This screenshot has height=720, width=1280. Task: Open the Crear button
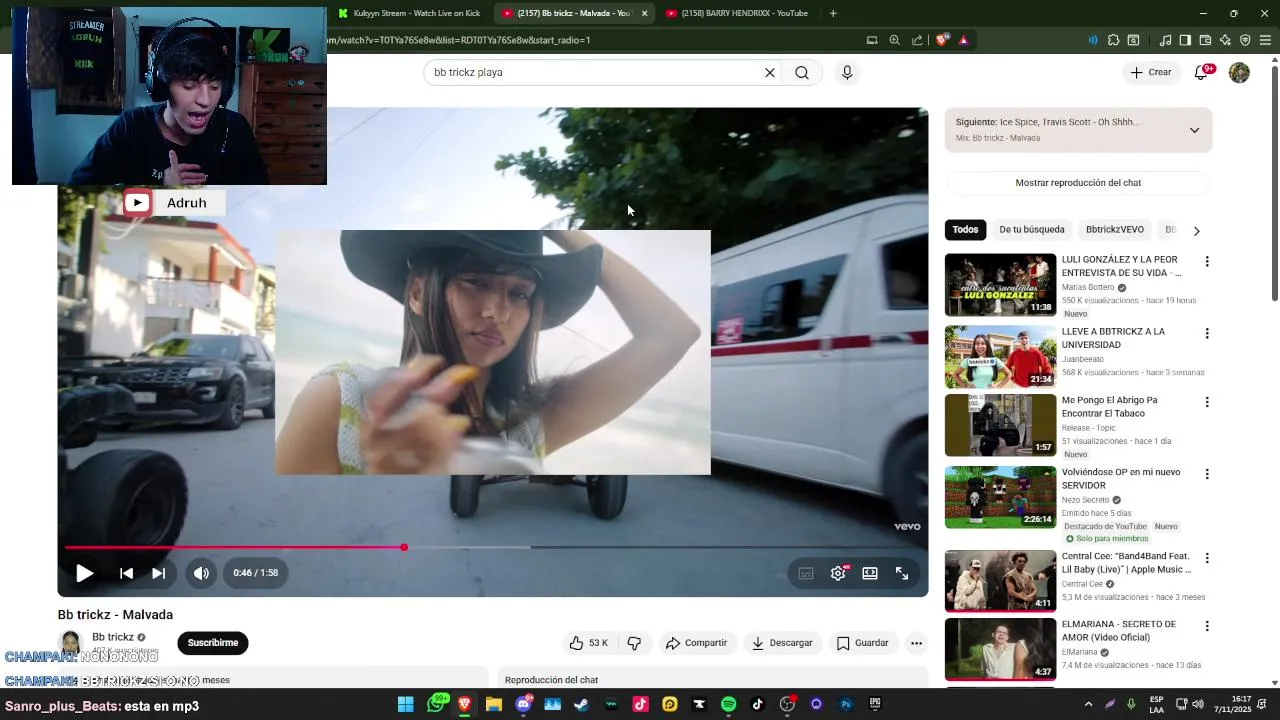pos(1151,72)
